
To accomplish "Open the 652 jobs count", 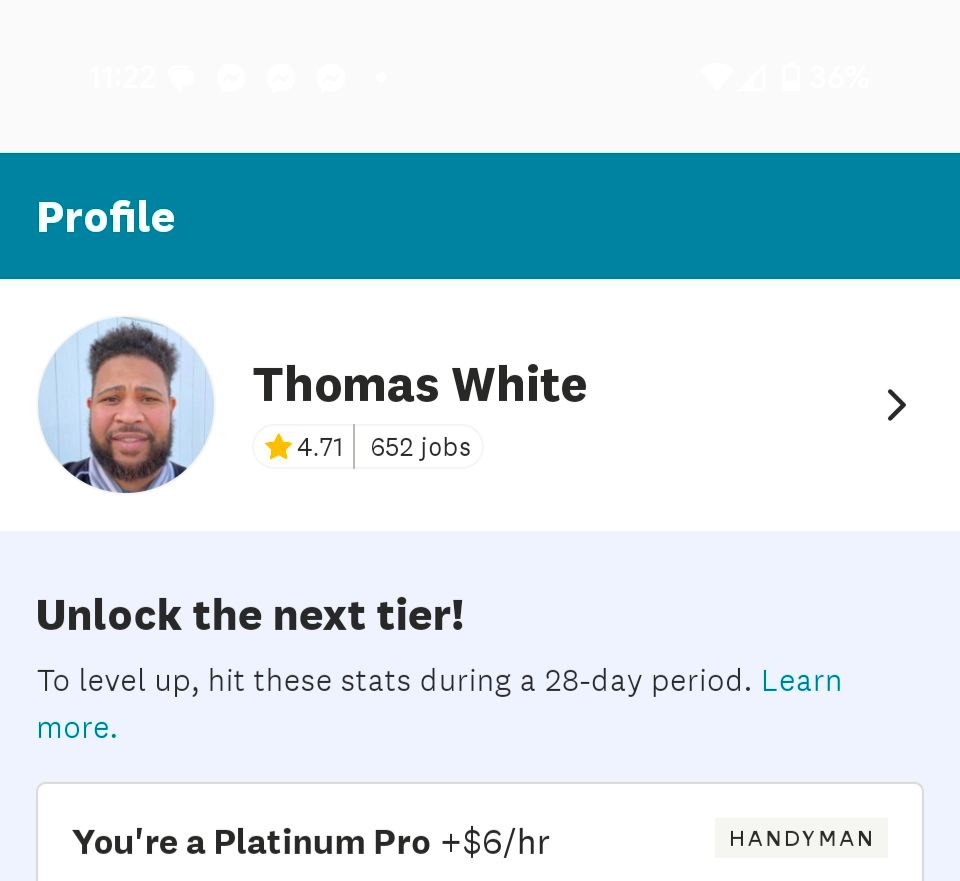I will (421, 448).
